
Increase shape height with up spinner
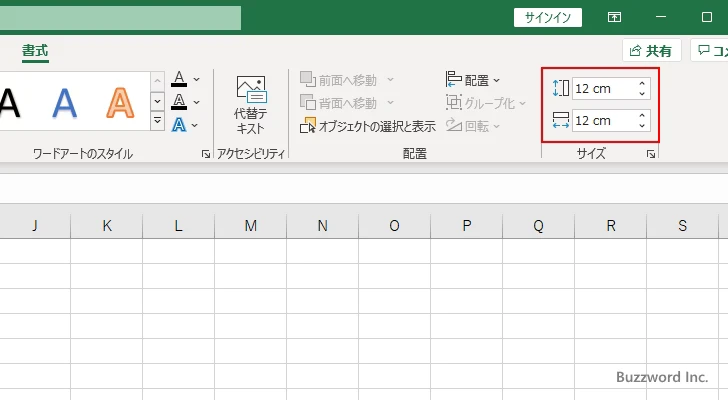(642, 84)
